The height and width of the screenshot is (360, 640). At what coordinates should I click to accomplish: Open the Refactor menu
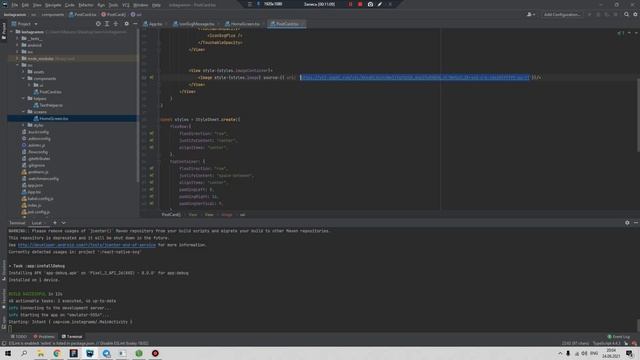coord(86,5)
